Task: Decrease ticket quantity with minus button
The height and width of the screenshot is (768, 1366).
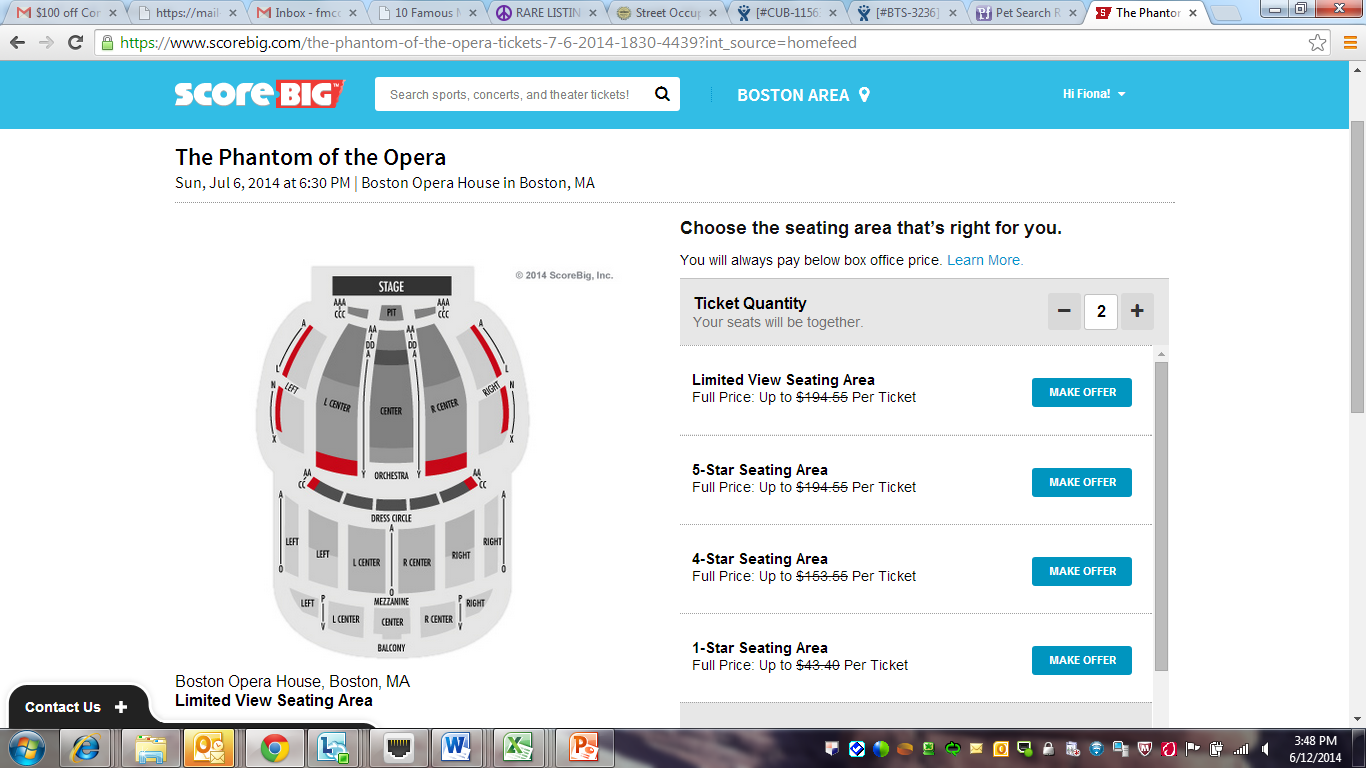Action: coord(1064,312)
